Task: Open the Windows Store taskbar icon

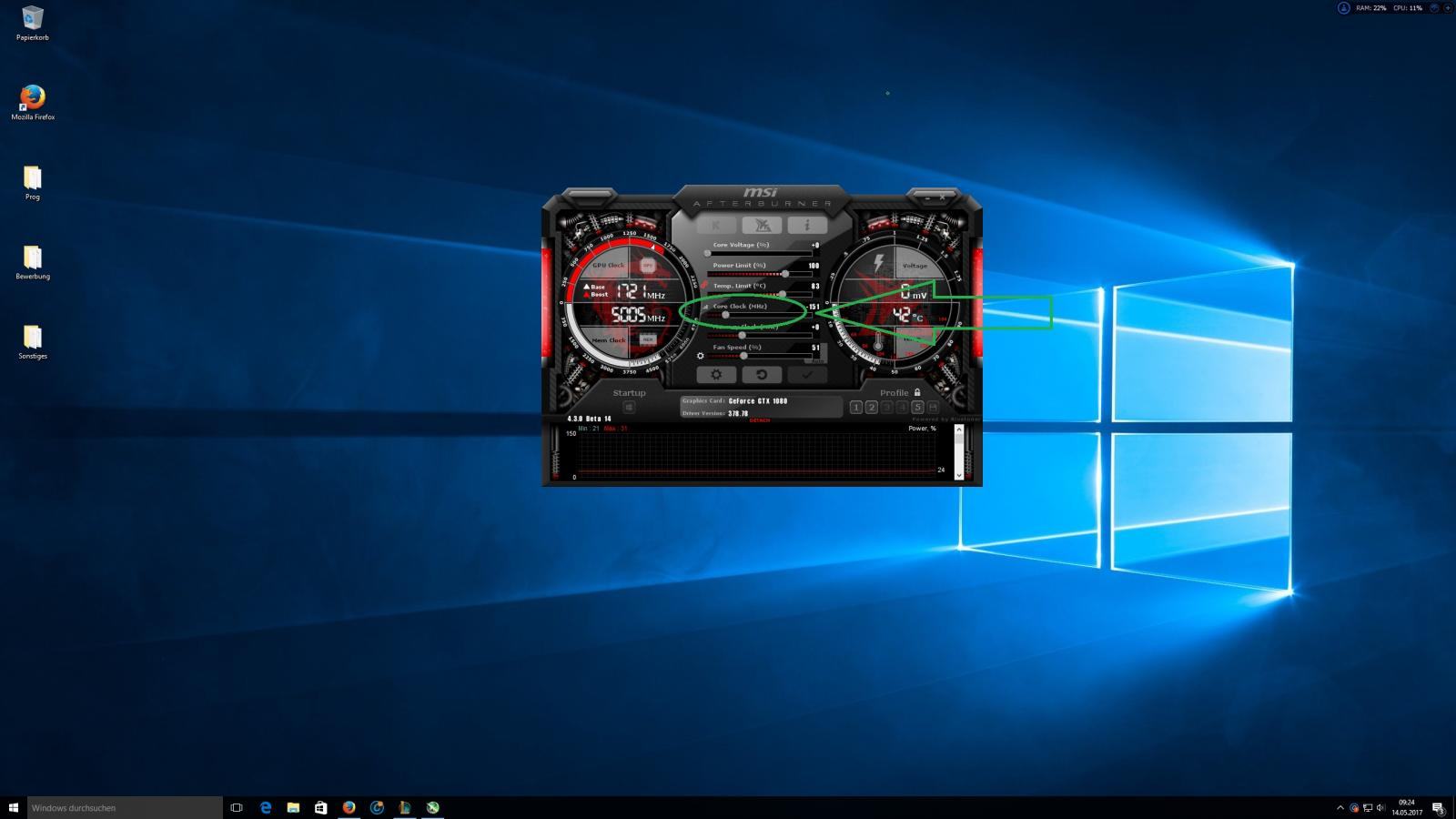Action: click(x=320, y=807)
